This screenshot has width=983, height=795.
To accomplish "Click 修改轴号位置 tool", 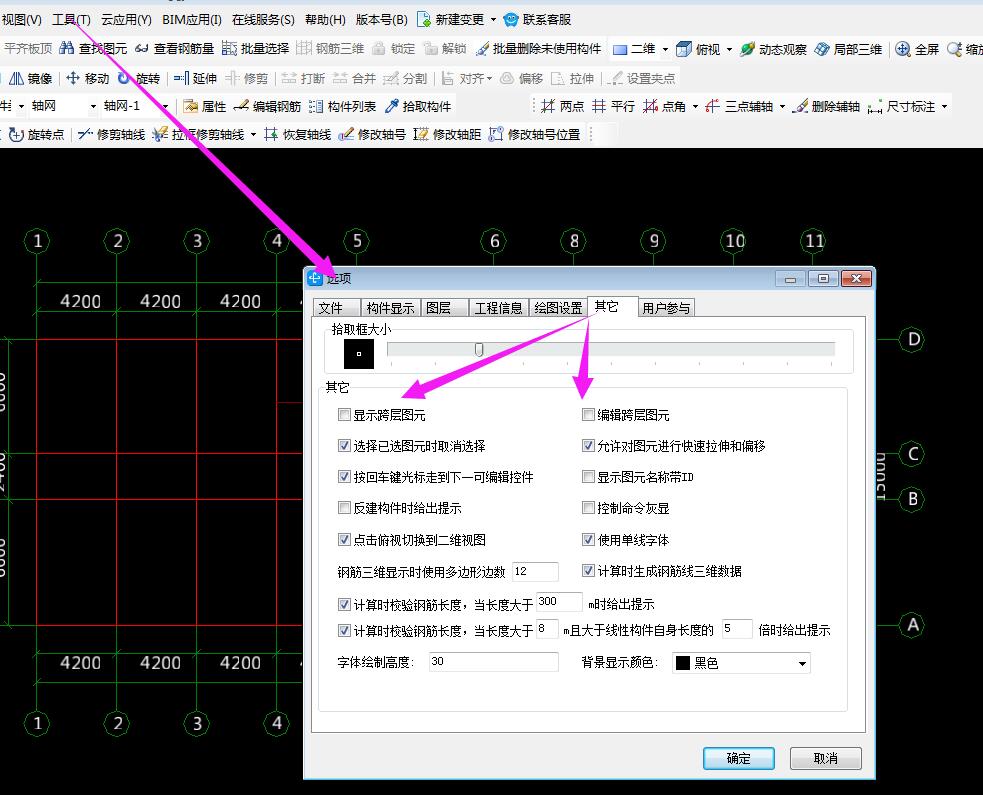I will tap(535, 134).
